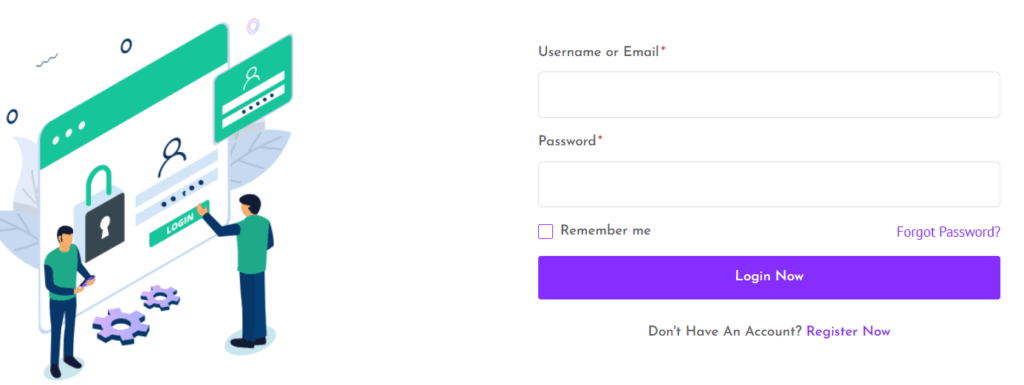
Task: Click the Don't Have An Account? text
Action: (725, 331)
